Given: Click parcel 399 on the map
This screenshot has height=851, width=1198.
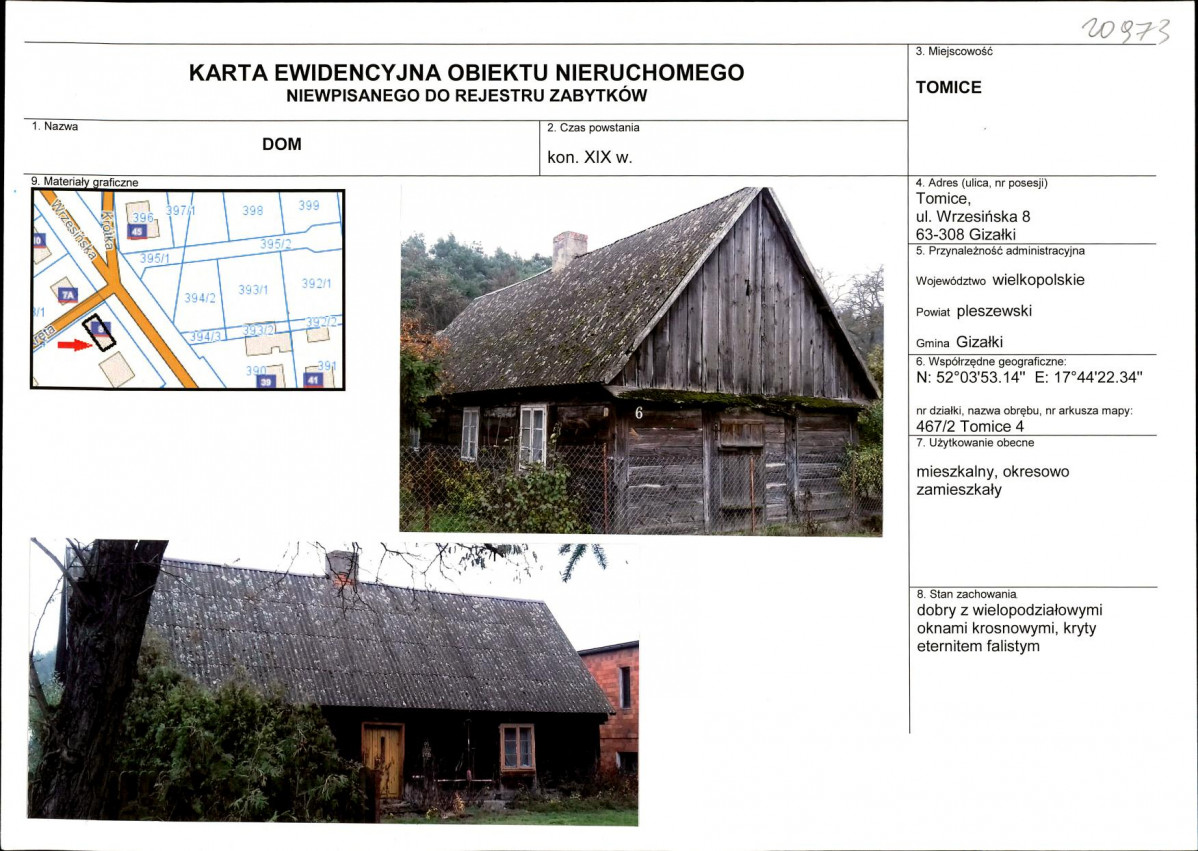Looking at the screenshot, I should [309, 205].
